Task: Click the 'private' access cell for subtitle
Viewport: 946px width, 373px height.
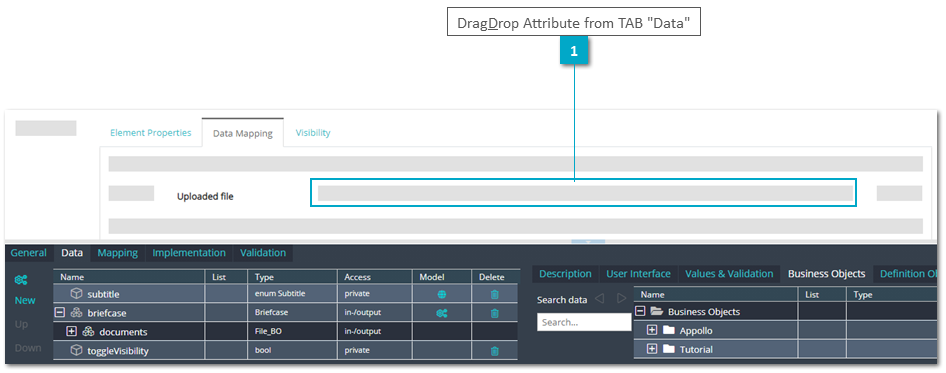Action: click(x=374, y=295)
